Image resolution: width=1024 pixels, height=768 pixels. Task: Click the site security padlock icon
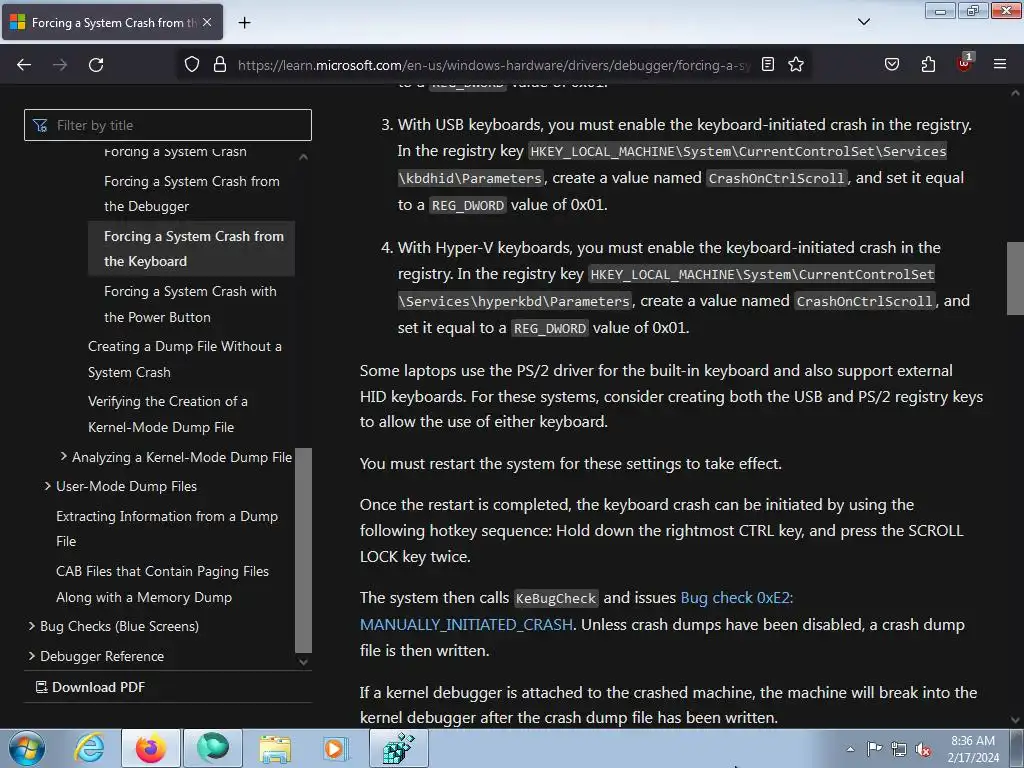click(x=220, y=65)
